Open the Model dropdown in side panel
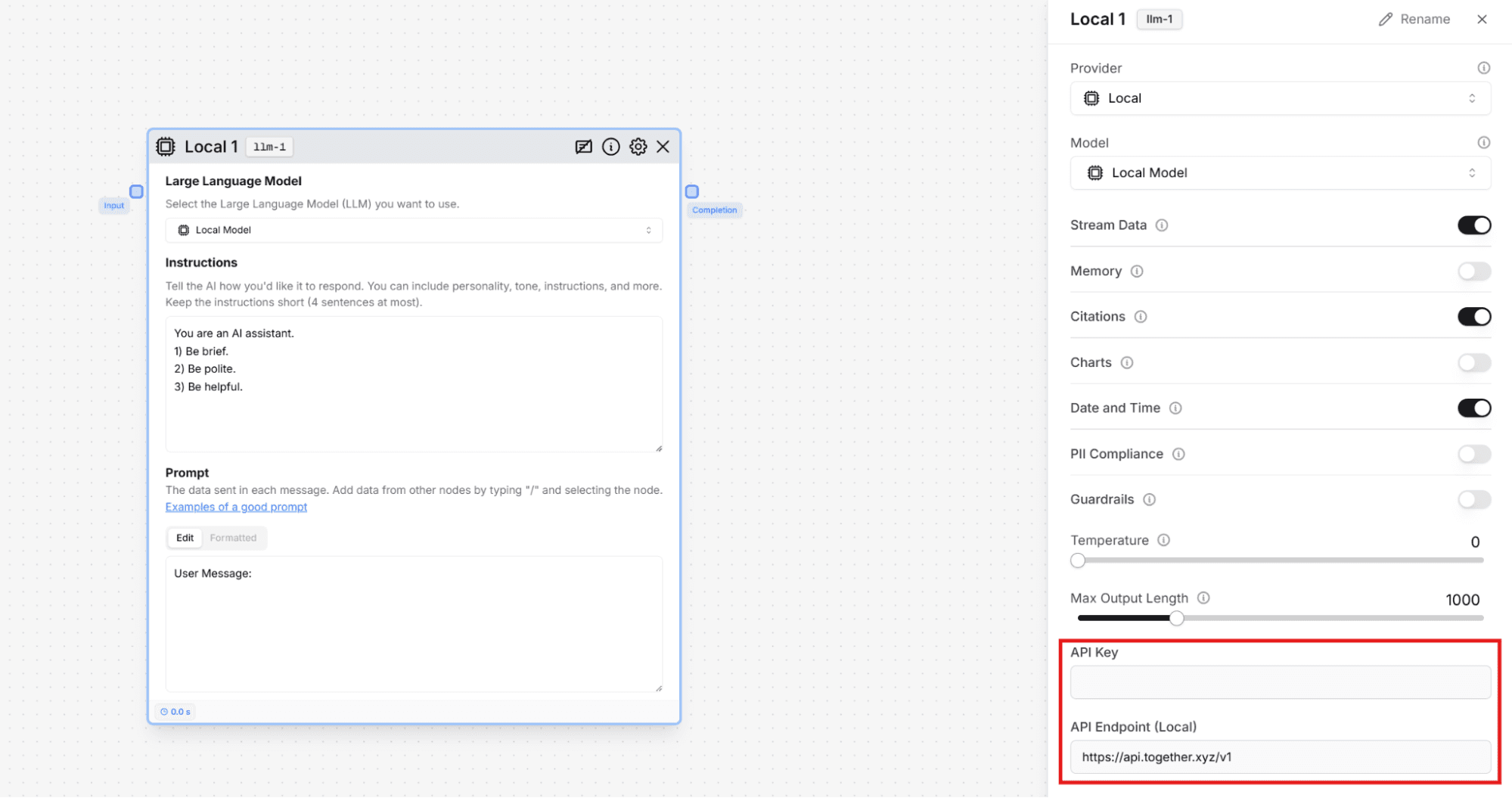This screenshot has height=798, width=1512. coord(1280,173)
